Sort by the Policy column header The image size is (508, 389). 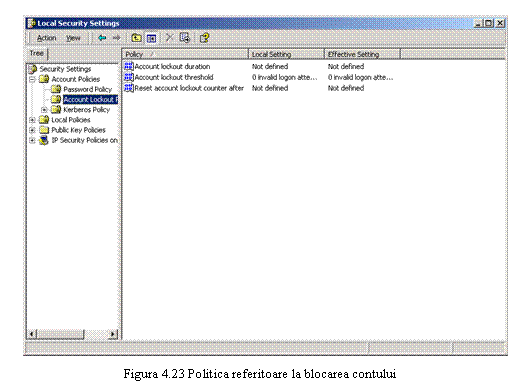pos(185,54)
